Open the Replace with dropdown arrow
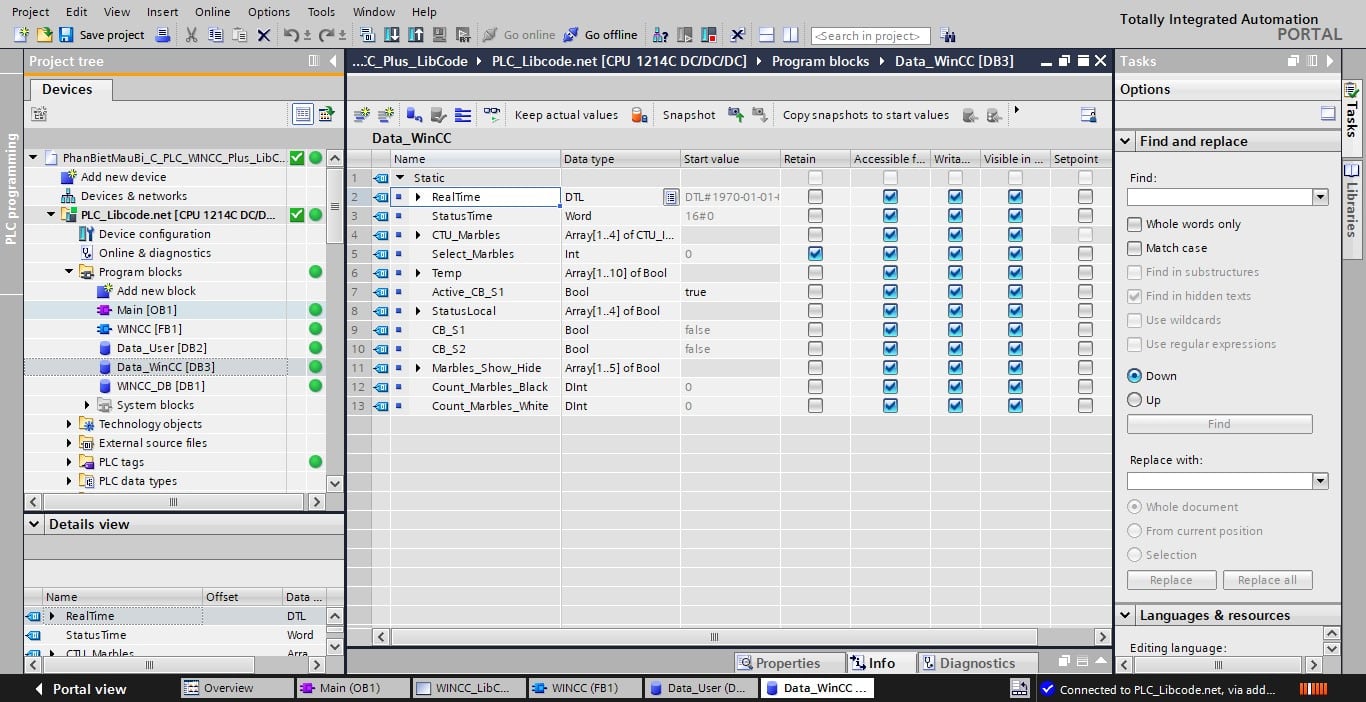 1320,481
